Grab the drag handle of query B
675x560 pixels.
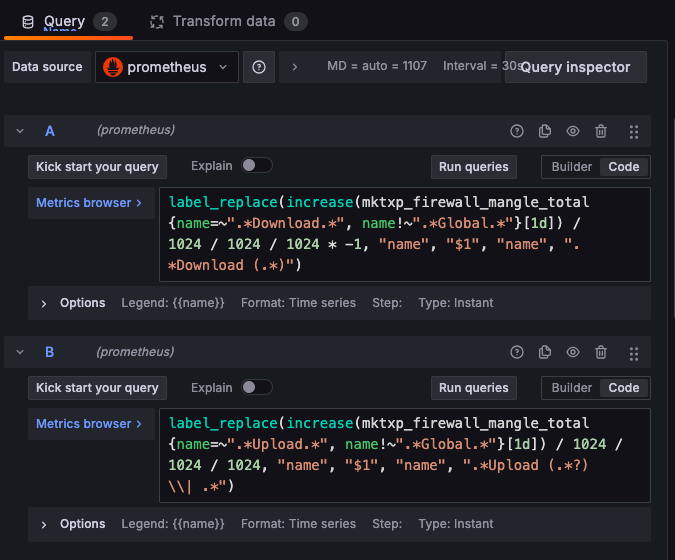[634, 353]
